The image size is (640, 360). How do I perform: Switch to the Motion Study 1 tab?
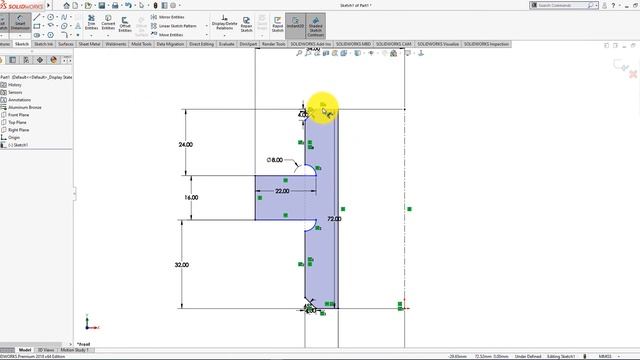coord(75,350)
